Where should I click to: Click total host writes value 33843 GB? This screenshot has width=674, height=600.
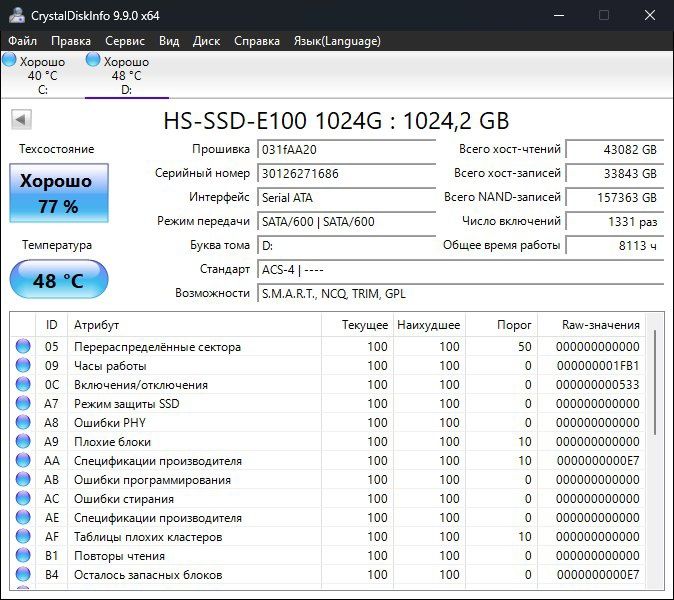coord(615,174)
